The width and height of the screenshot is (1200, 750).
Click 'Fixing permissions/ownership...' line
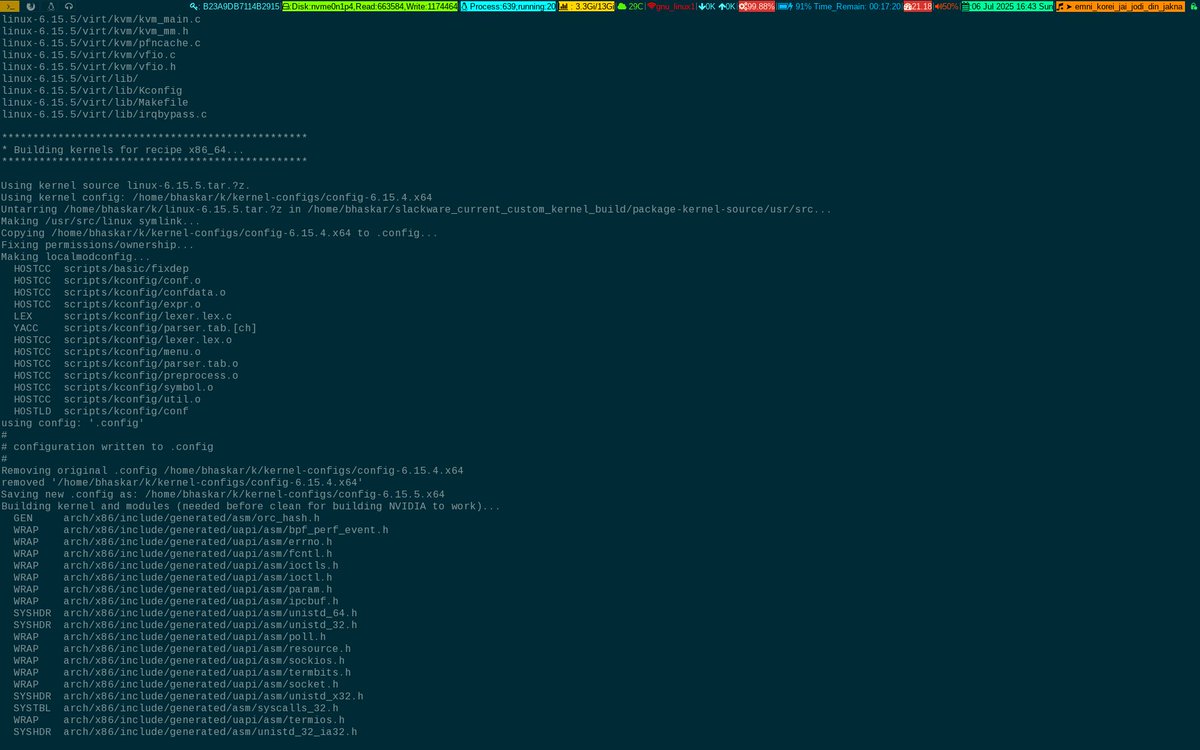point(98,245)
